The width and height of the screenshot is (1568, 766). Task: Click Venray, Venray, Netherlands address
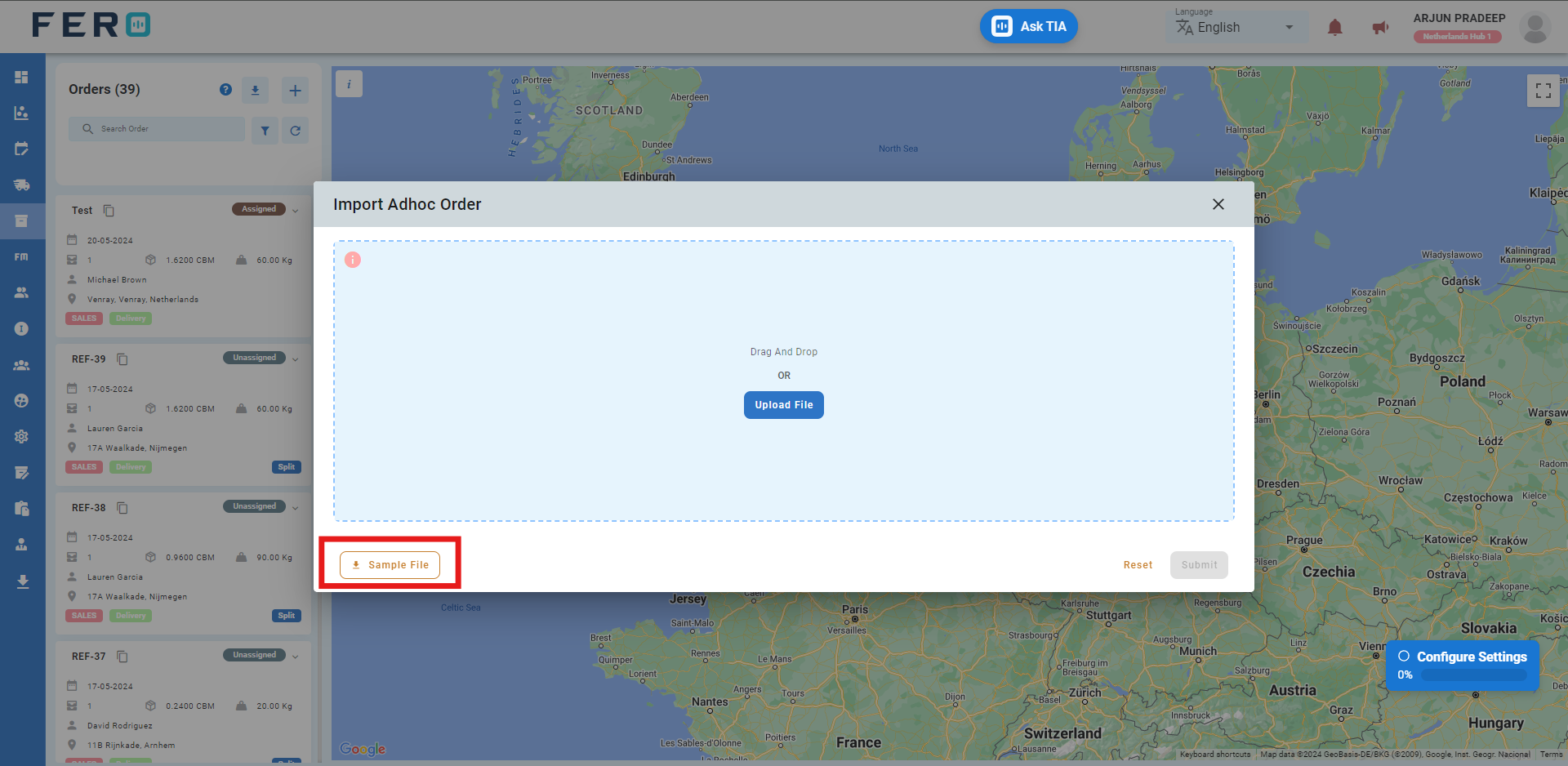tap(143, 300)
